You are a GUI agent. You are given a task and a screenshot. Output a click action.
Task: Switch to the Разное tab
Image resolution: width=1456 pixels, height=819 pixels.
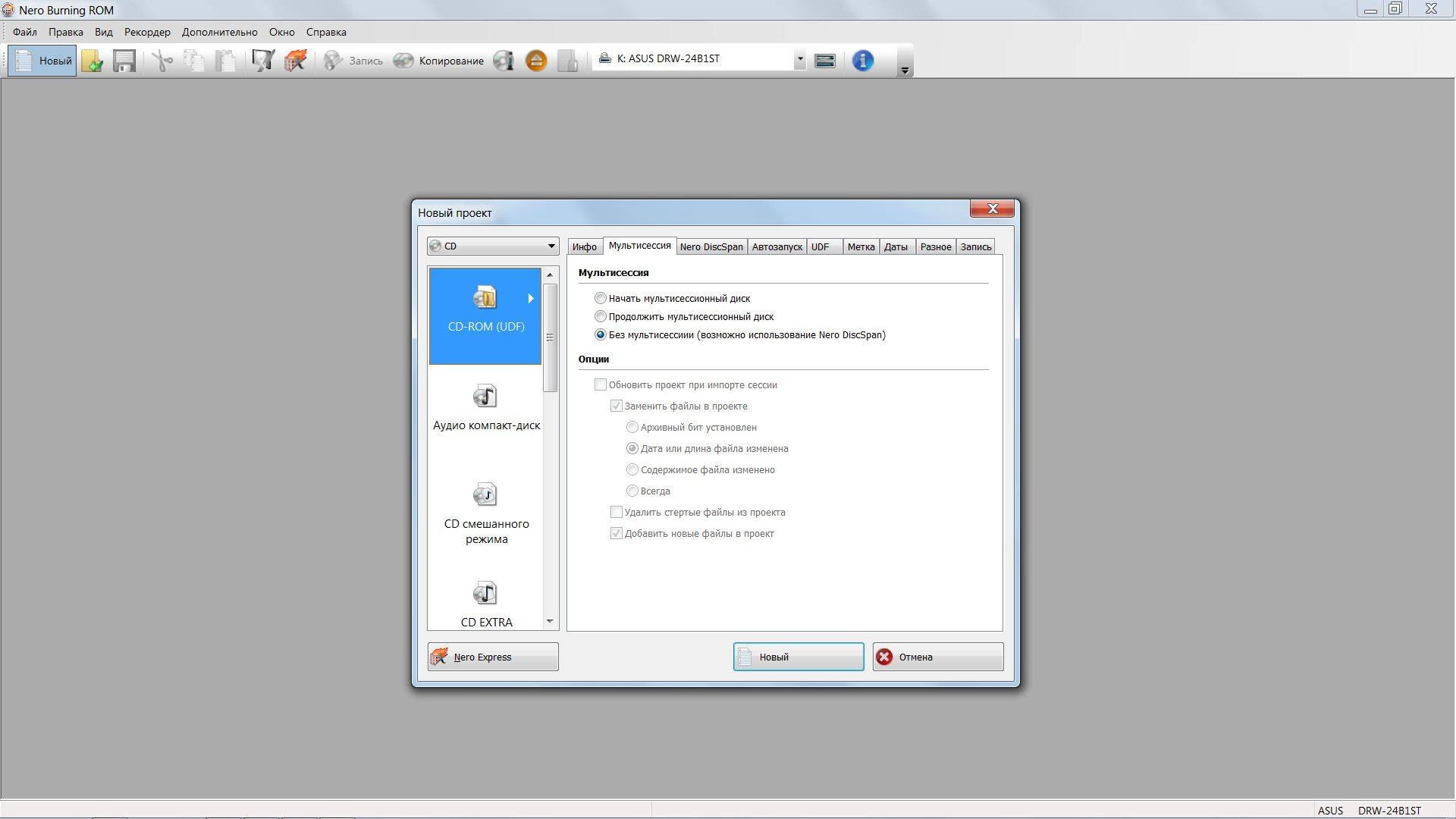click(936, 246)
